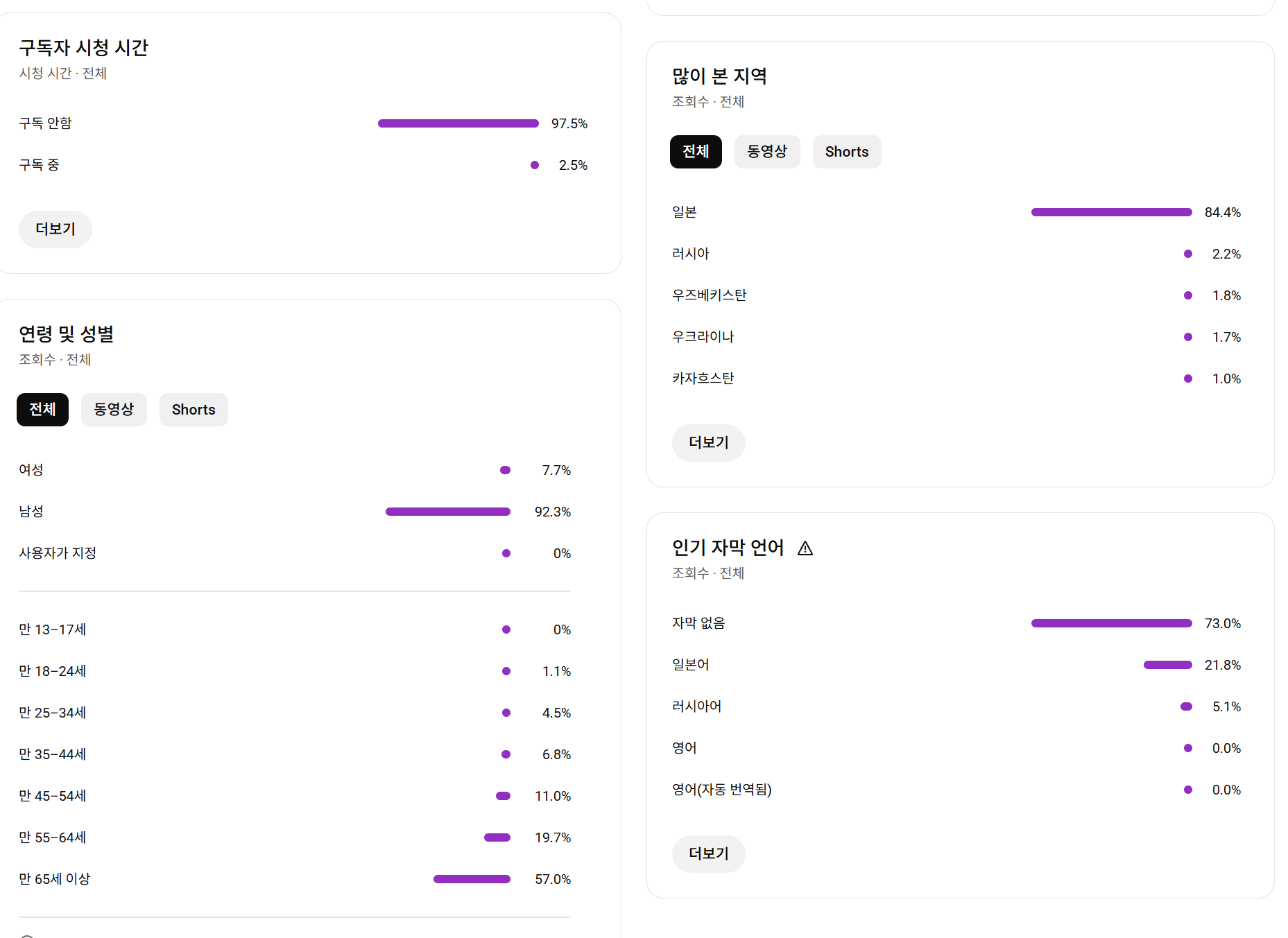Click the 일본 84.4% bar
This screenshot has height=938, width=1288.
tap(1111, 212)
